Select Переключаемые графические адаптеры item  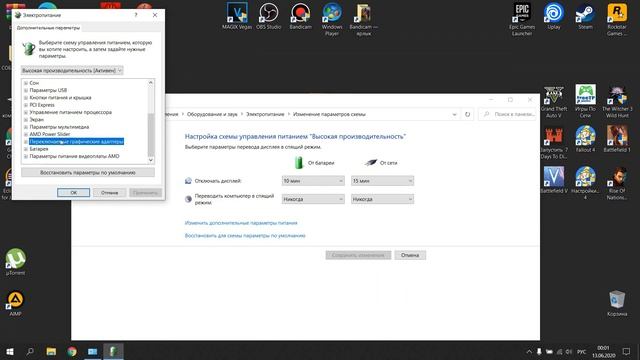click(76, 142)
